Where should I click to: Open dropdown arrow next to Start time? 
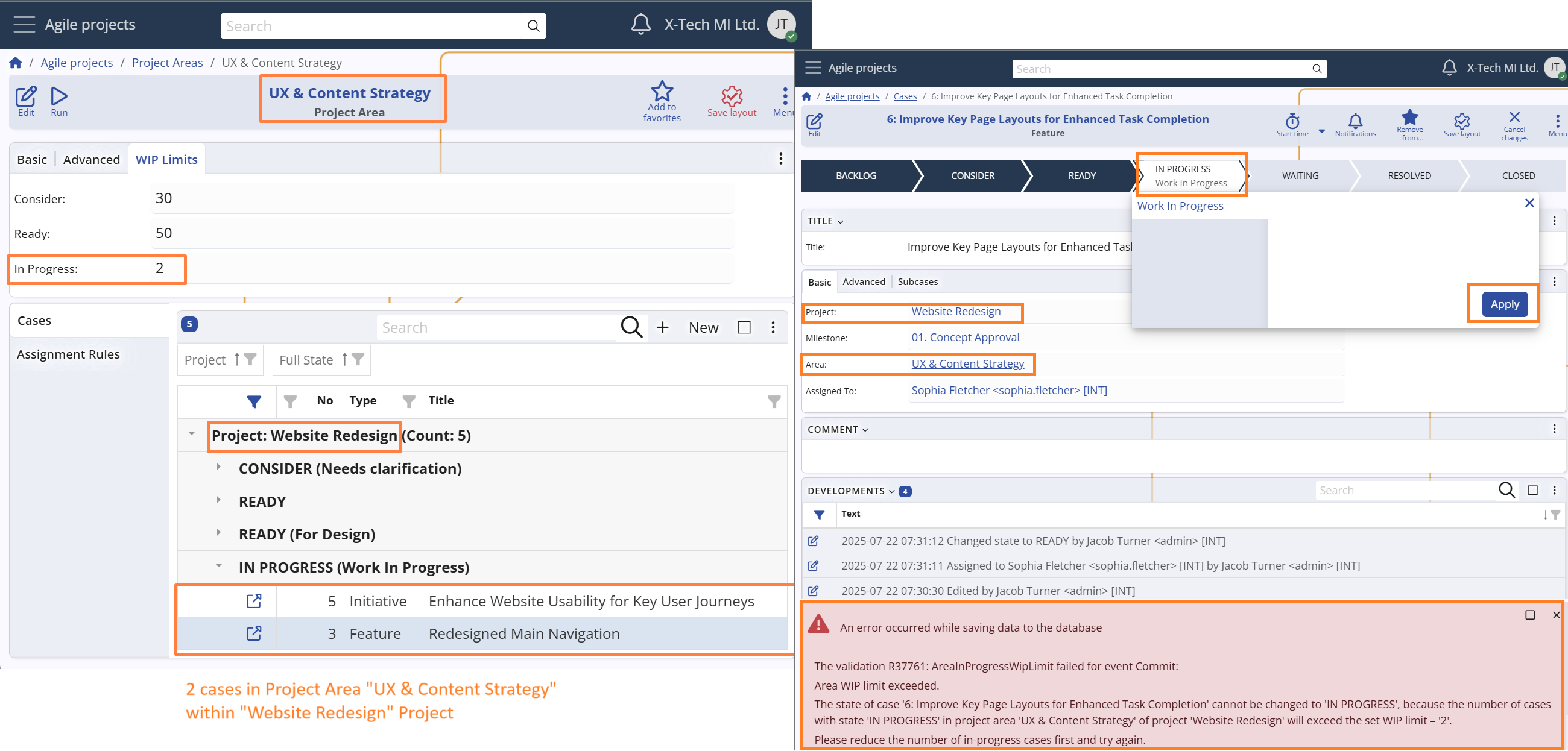pos(1321,131)
